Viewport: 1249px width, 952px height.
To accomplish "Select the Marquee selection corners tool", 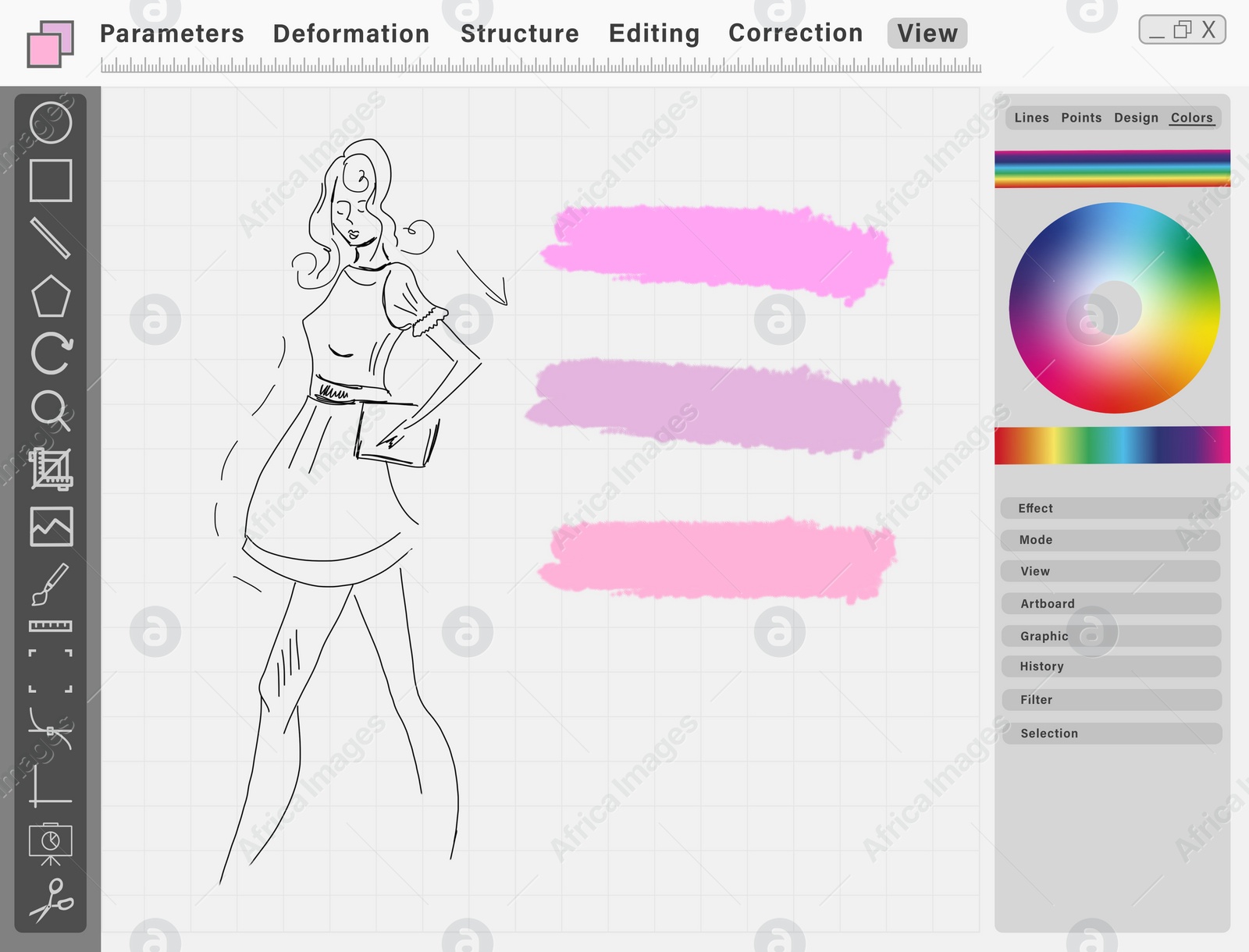I will coord(51,671).
